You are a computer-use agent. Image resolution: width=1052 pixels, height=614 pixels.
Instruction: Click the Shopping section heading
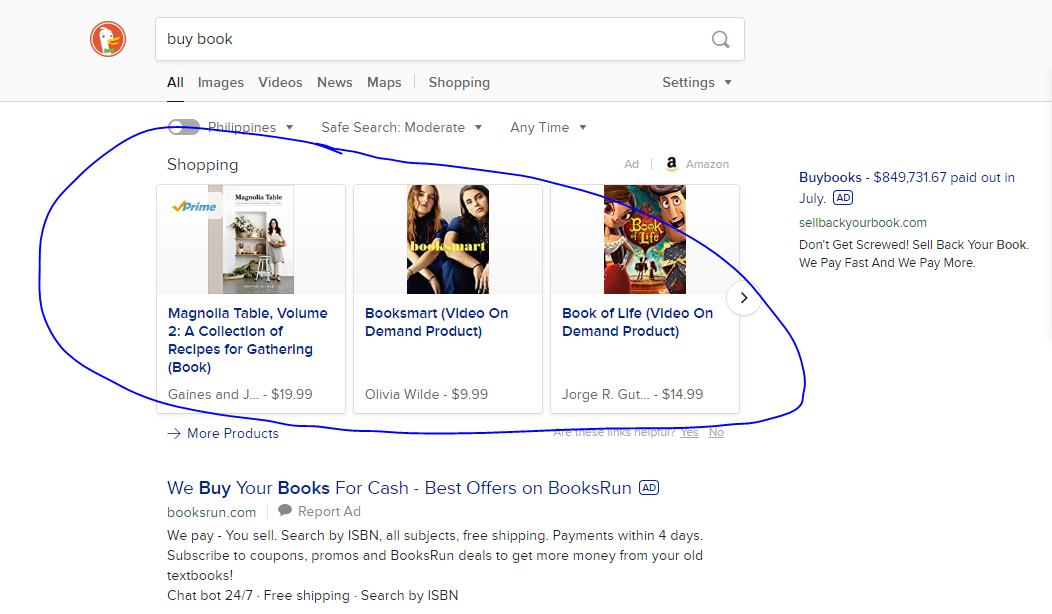(203, 164)
